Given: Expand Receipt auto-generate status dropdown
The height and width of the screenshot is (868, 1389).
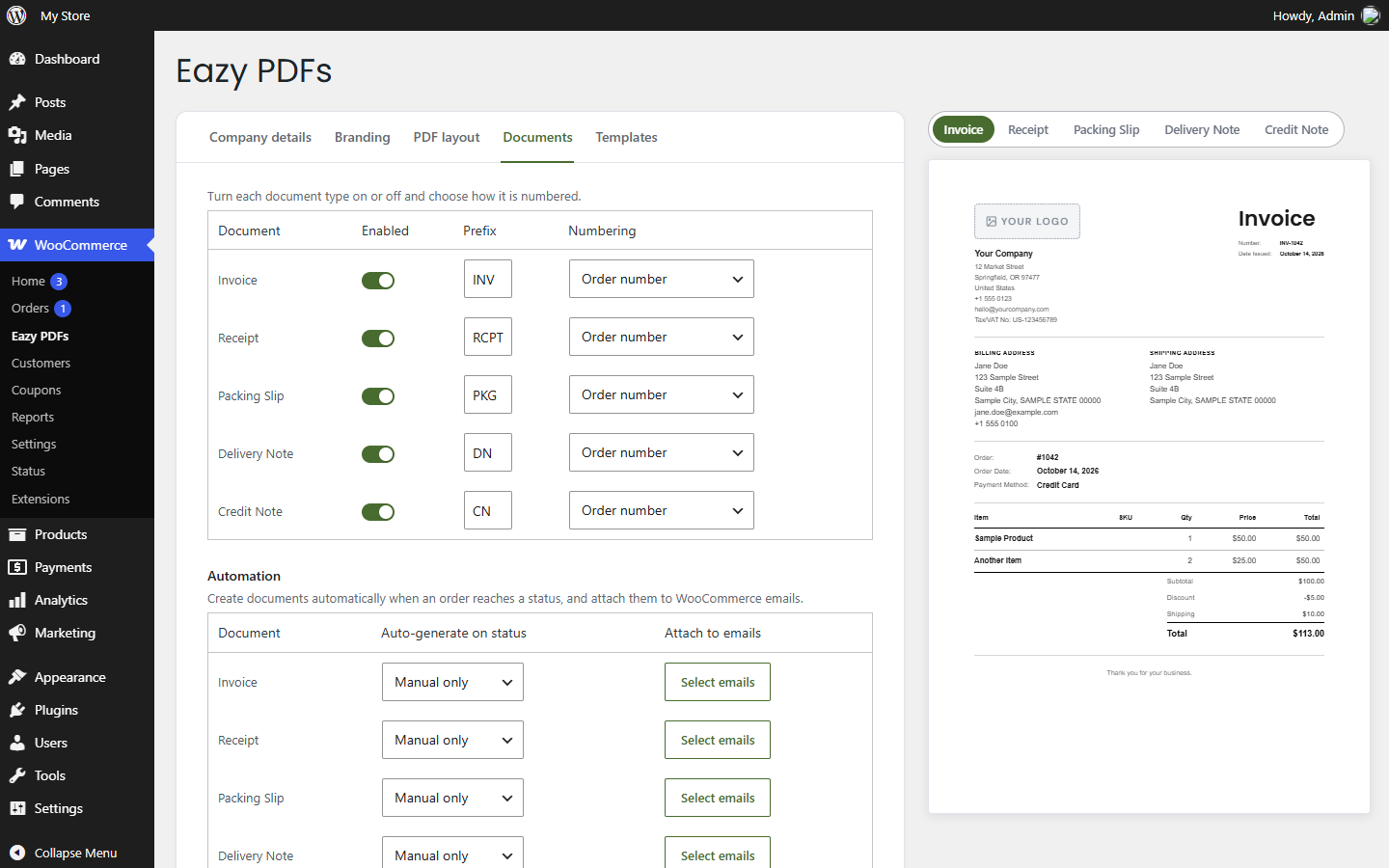Looking at the screenshot, I should click(x=452, y=740).
